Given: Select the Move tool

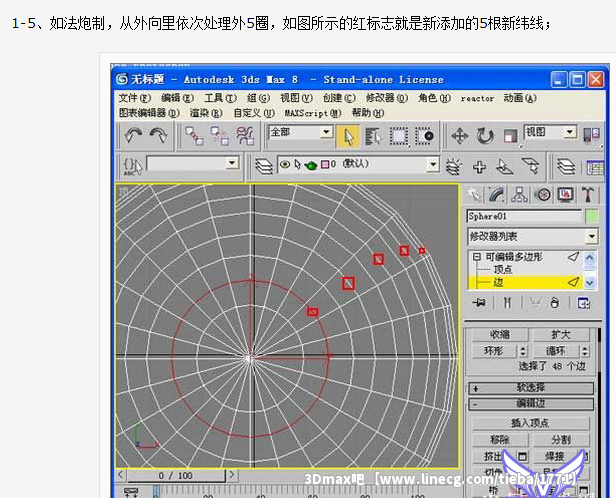Looking at the screenshot, I should click(x=460, y=136).
